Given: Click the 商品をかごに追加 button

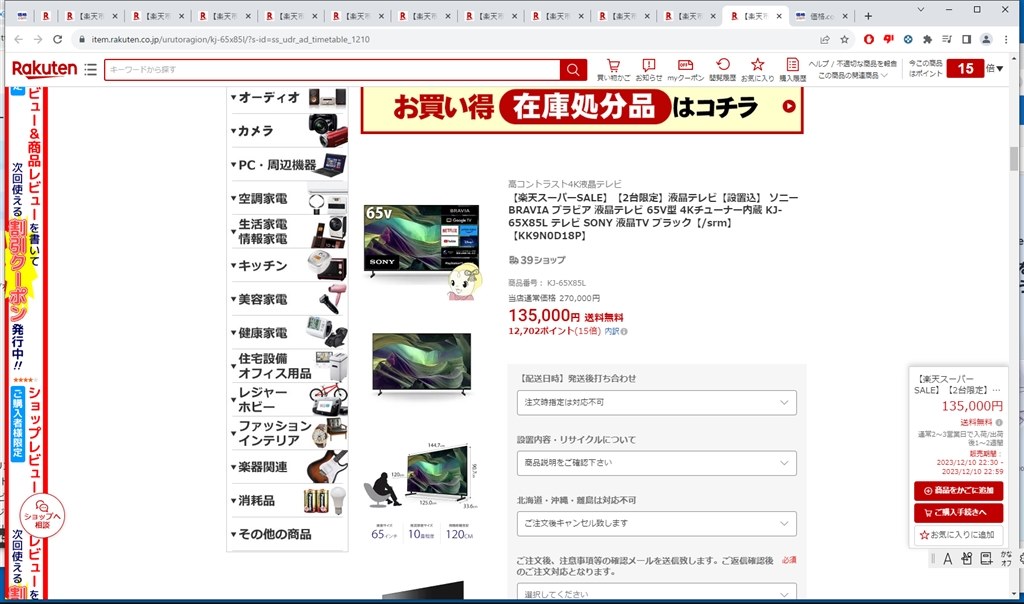Looking at the screenshot, I should coord(958,490).
